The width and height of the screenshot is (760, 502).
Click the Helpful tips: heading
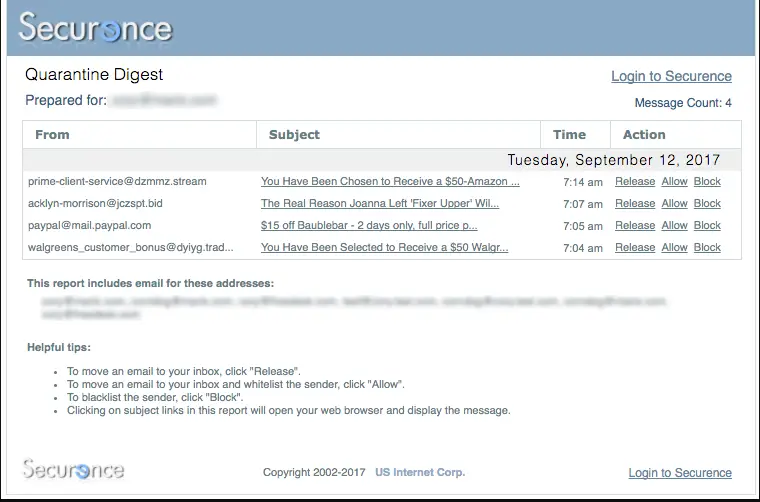pos(59,347)
